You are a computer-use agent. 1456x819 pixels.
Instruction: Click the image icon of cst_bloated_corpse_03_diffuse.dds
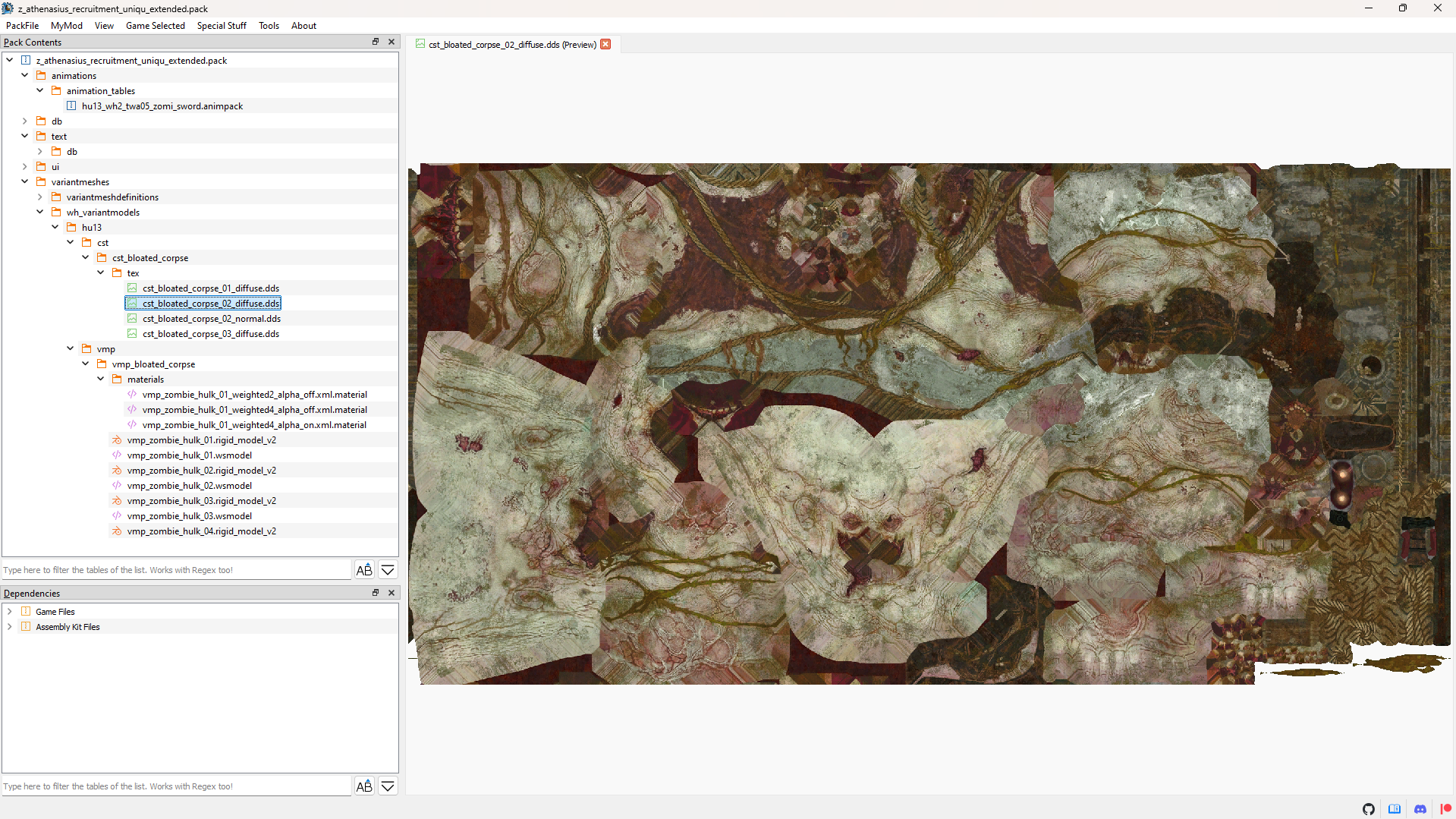(x=132, y=334)
